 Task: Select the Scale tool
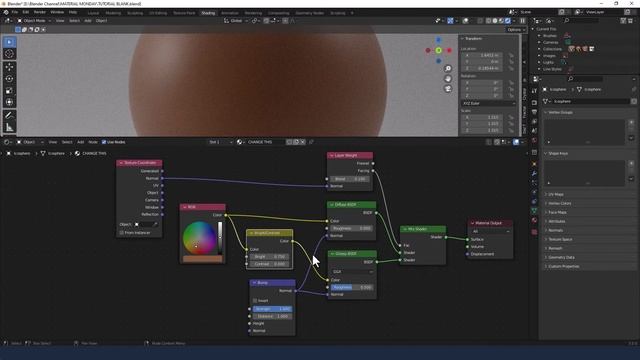coord(9,91)
